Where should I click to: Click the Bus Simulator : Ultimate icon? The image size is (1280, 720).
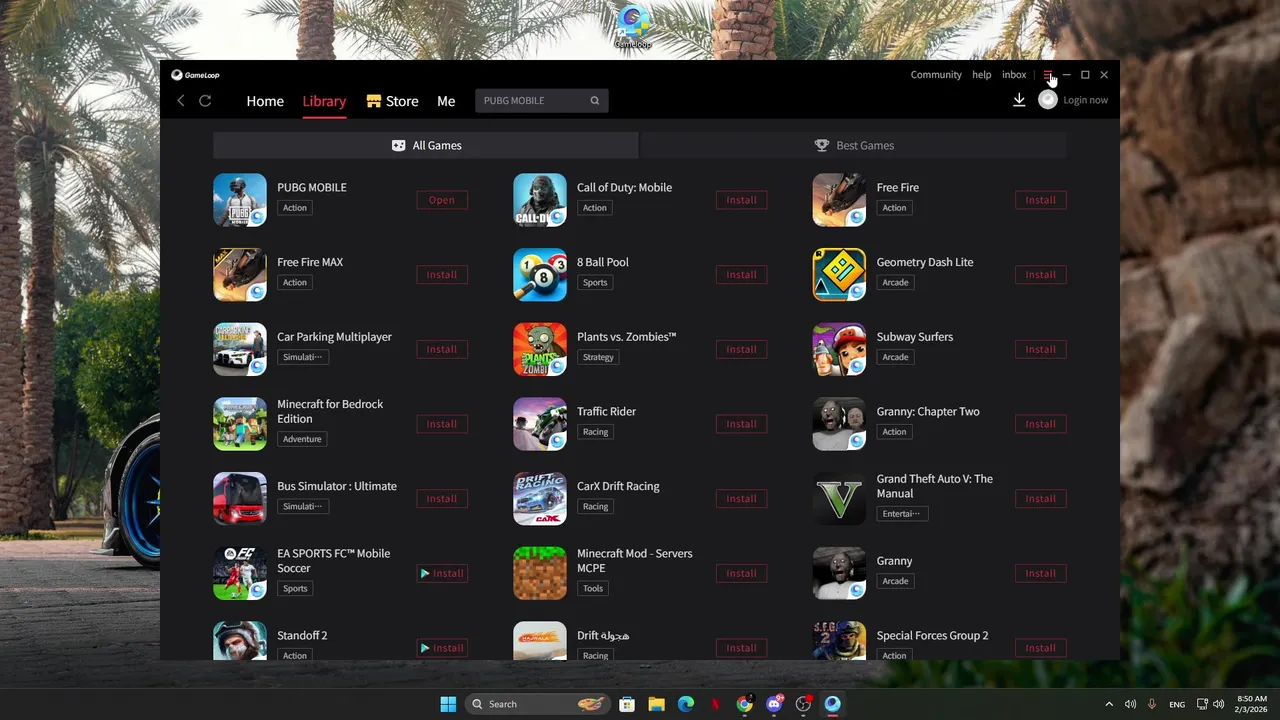click(240, 498)
